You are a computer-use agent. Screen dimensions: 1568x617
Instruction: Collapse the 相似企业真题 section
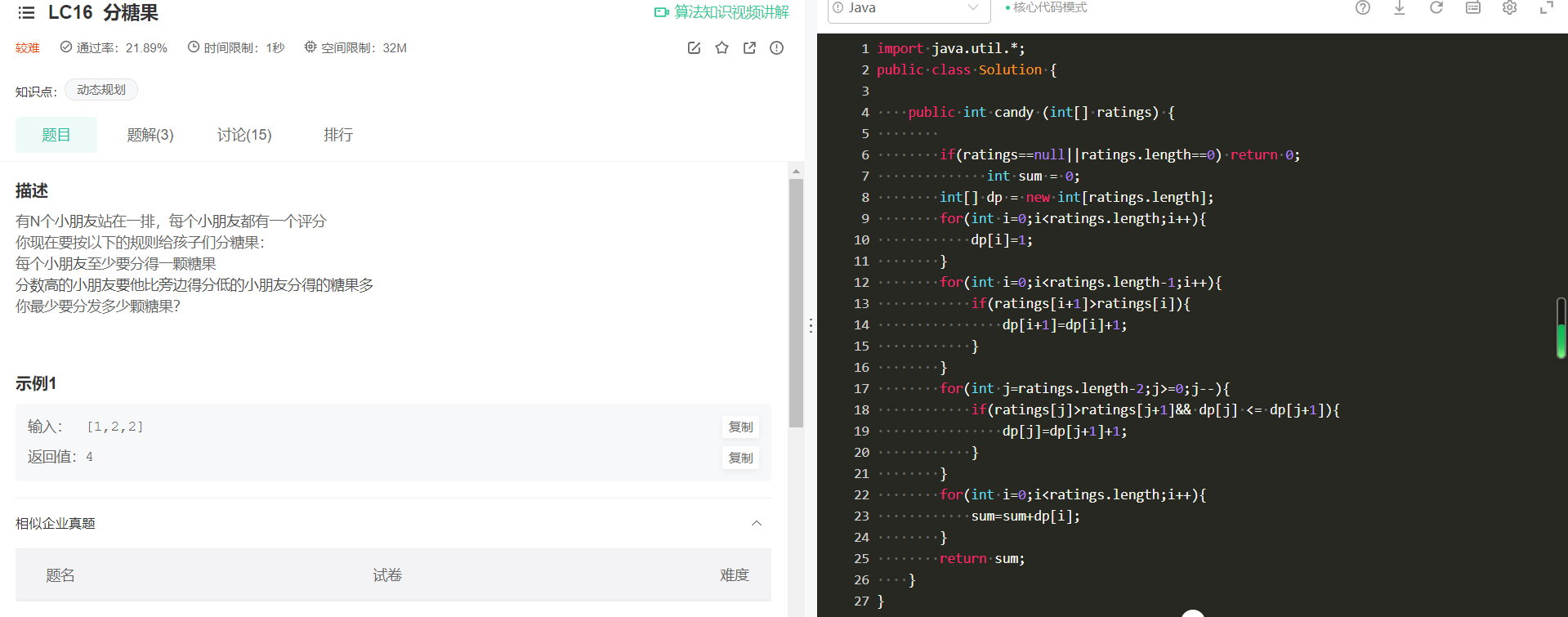tap(757, 523)
